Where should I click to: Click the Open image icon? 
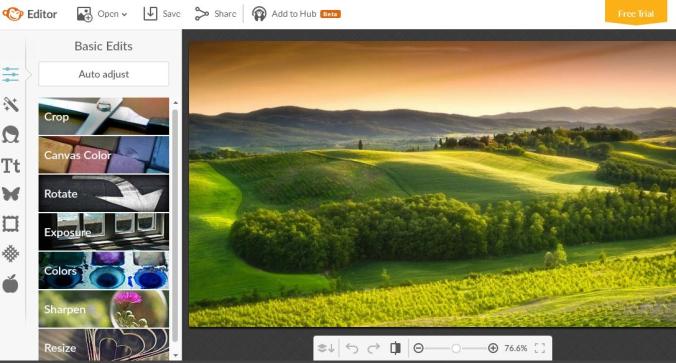pyautogui.click(x=84, y=14)
